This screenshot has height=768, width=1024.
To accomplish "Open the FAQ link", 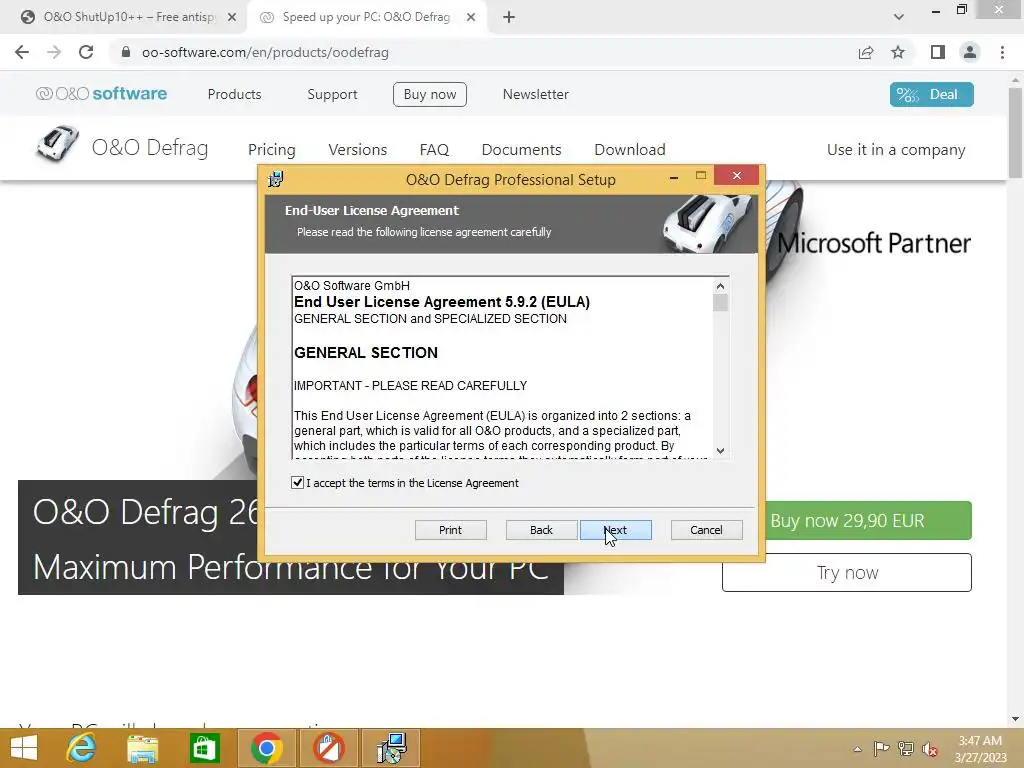I will tap(434, 150).
